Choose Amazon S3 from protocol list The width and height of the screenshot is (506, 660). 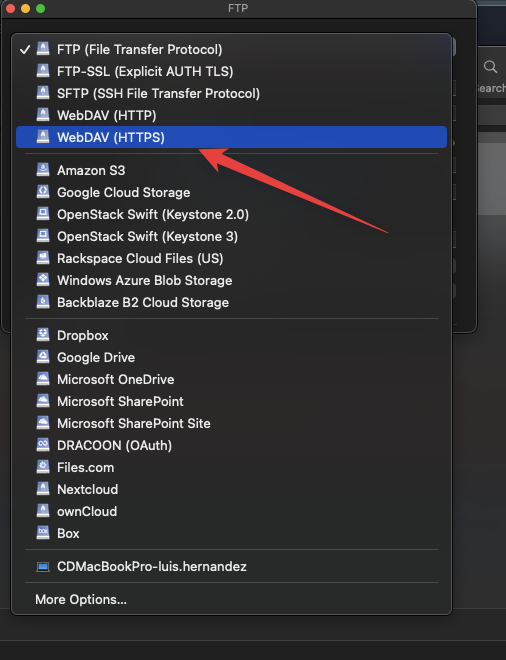pyautogui.click(x=231, y=170)
